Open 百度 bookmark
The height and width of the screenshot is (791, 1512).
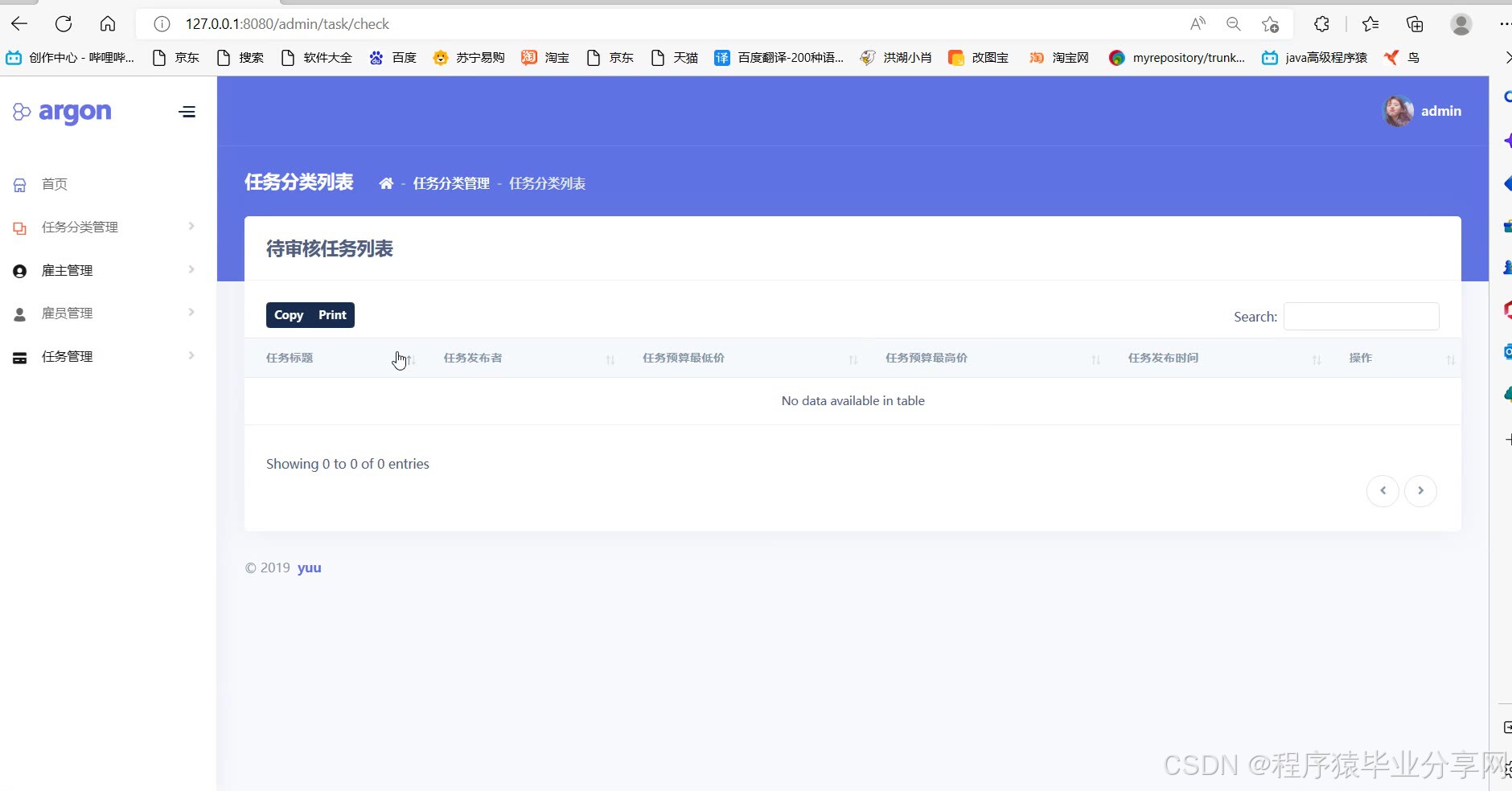pos(392,58)
